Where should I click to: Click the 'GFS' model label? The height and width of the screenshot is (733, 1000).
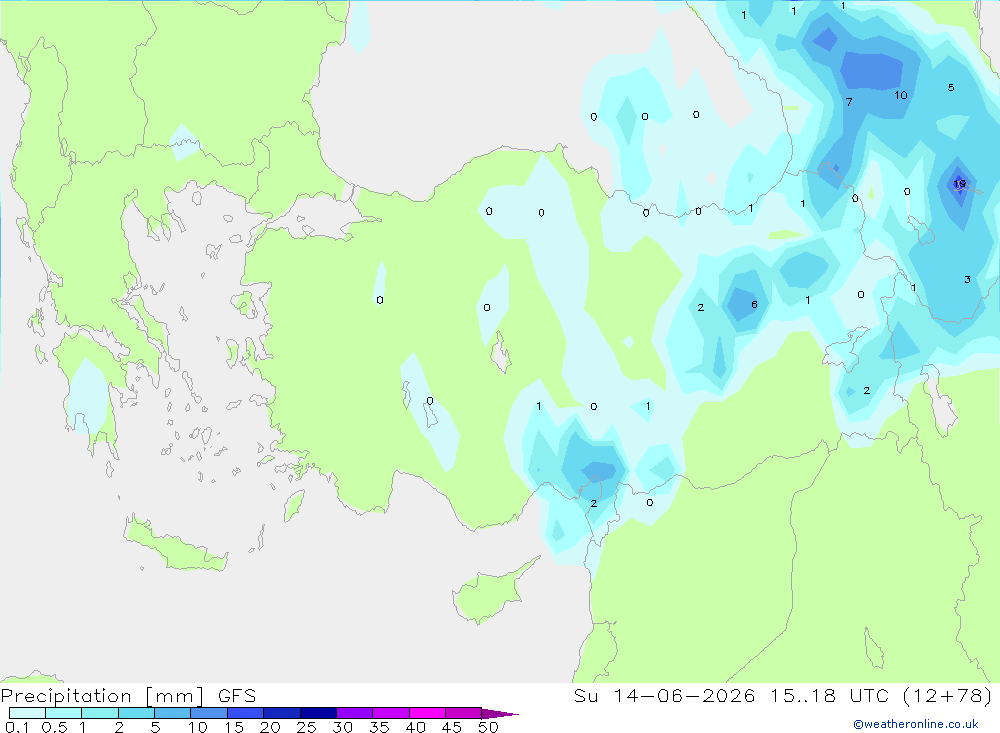(237, 695)
